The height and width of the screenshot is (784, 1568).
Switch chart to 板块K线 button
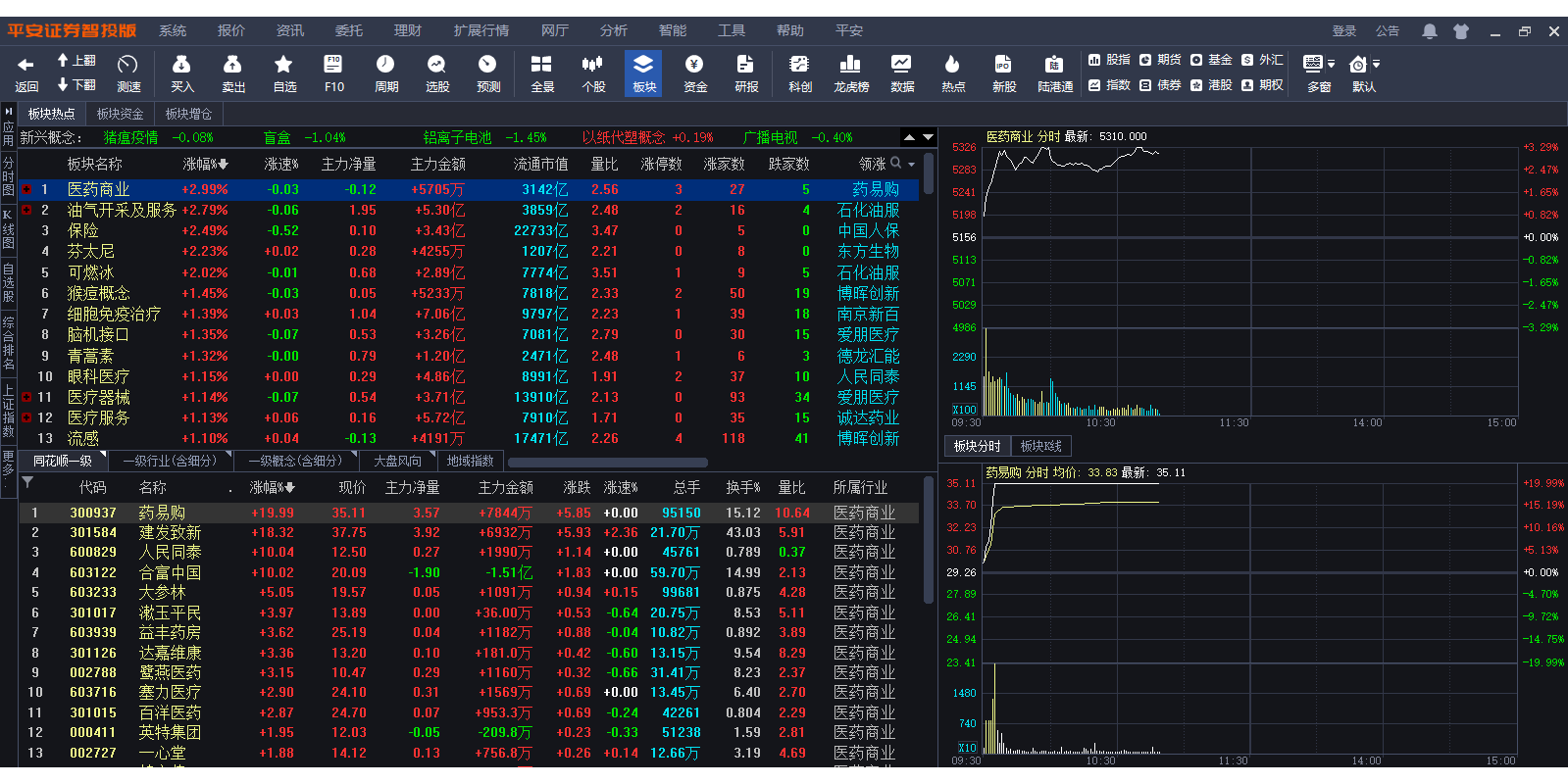click(1040, 446)
